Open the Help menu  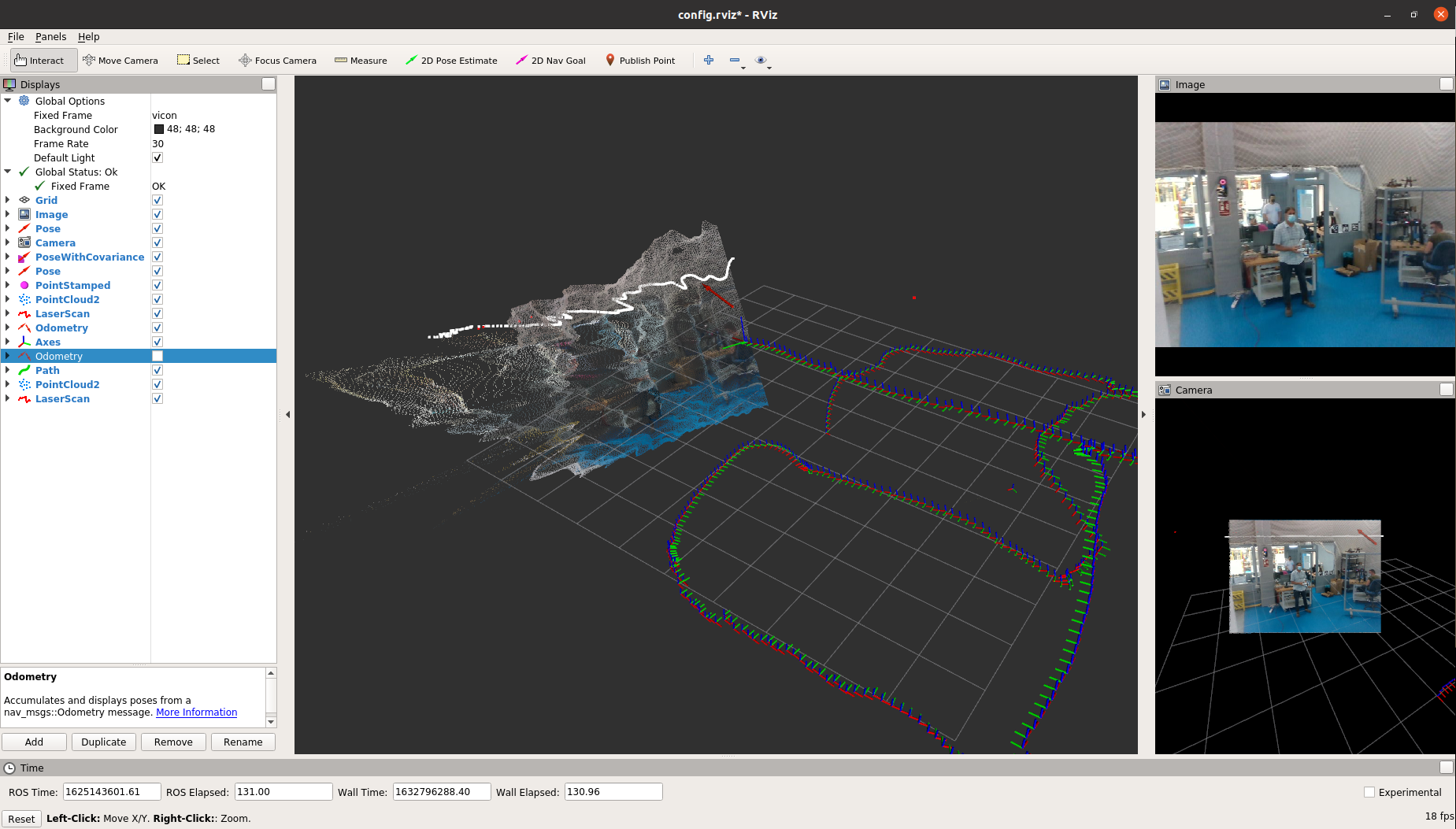pos(88,36)
